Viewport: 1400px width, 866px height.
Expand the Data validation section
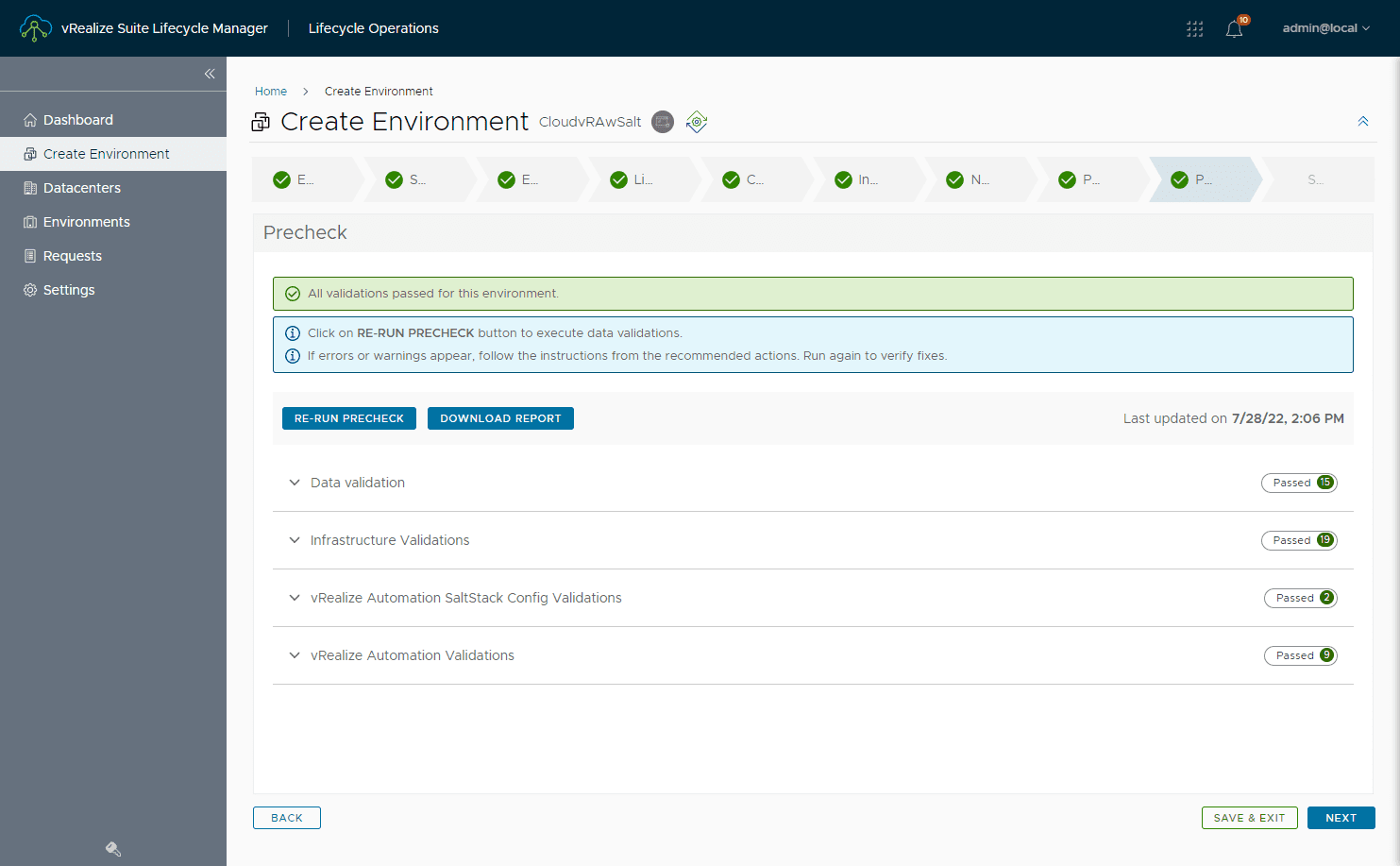point(295,483)
